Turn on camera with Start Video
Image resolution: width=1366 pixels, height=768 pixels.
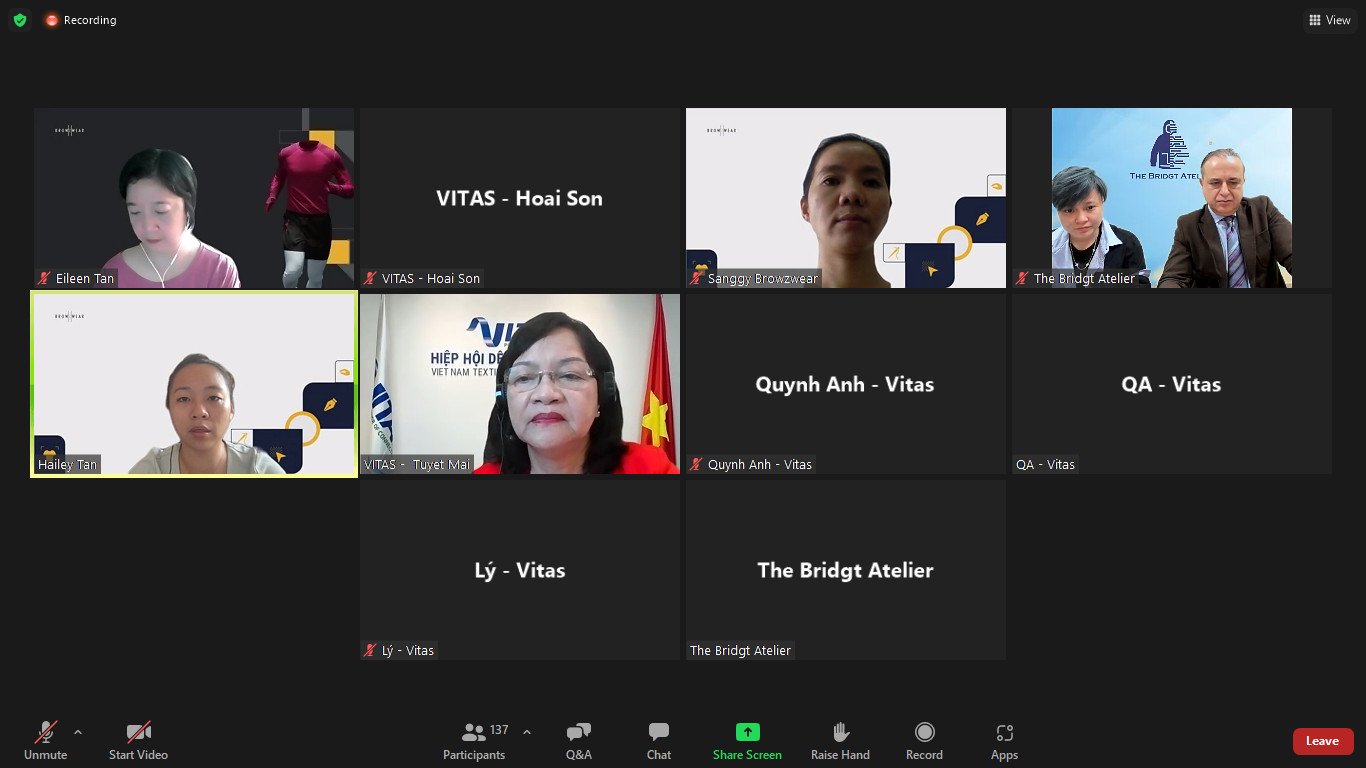coord(138,741)
